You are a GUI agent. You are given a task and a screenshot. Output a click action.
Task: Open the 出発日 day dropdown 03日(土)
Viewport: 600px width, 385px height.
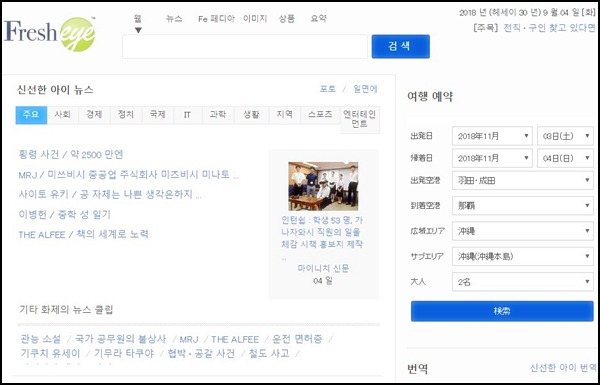click(565, 136)
